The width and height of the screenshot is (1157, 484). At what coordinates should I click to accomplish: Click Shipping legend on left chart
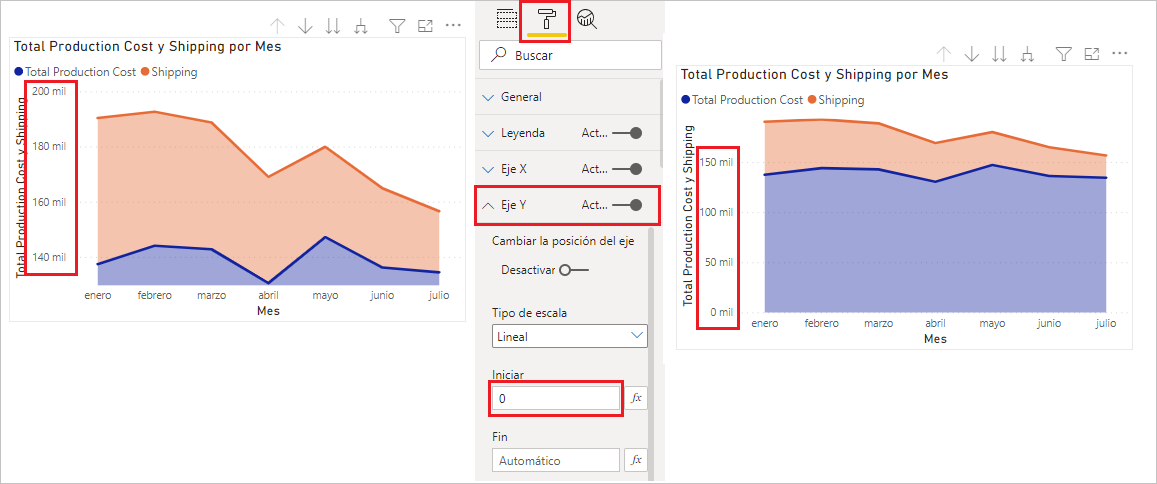tap(169, 72)
